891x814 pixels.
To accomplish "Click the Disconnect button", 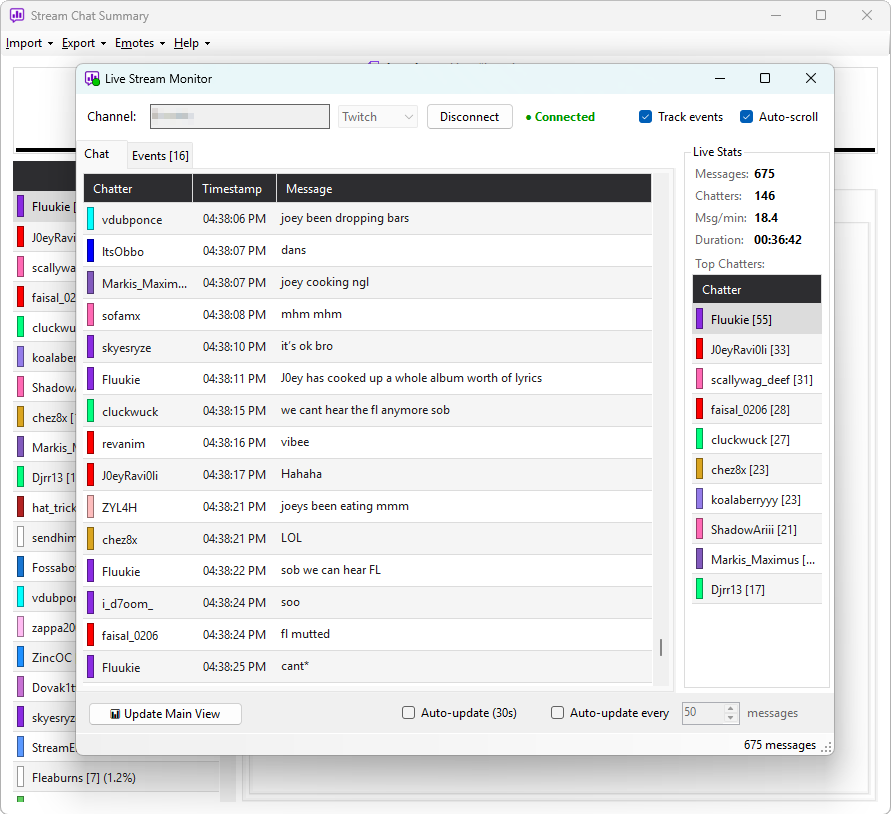I will pos(469,117).
